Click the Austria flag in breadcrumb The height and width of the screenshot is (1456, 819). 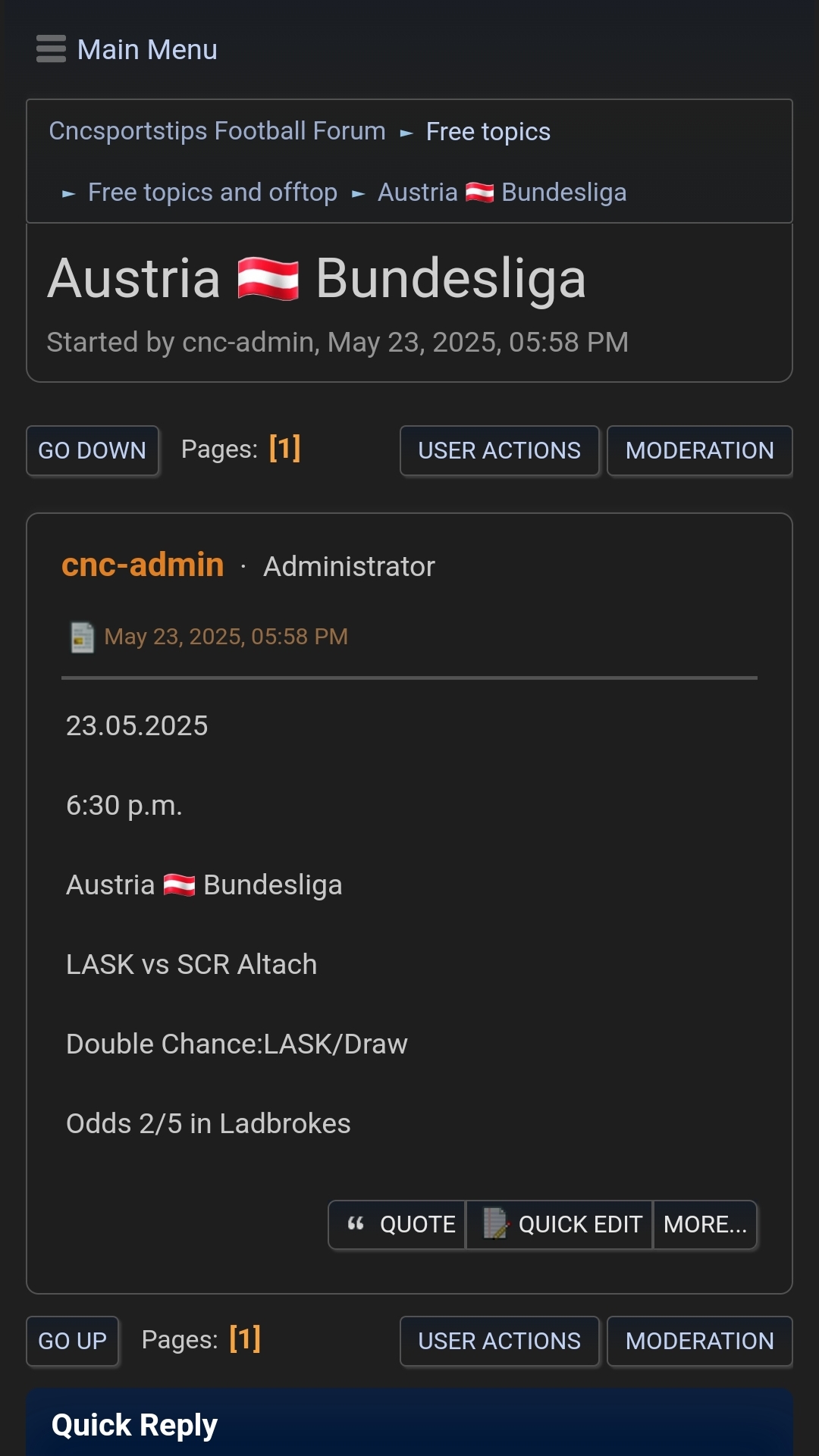pos(479,193)
